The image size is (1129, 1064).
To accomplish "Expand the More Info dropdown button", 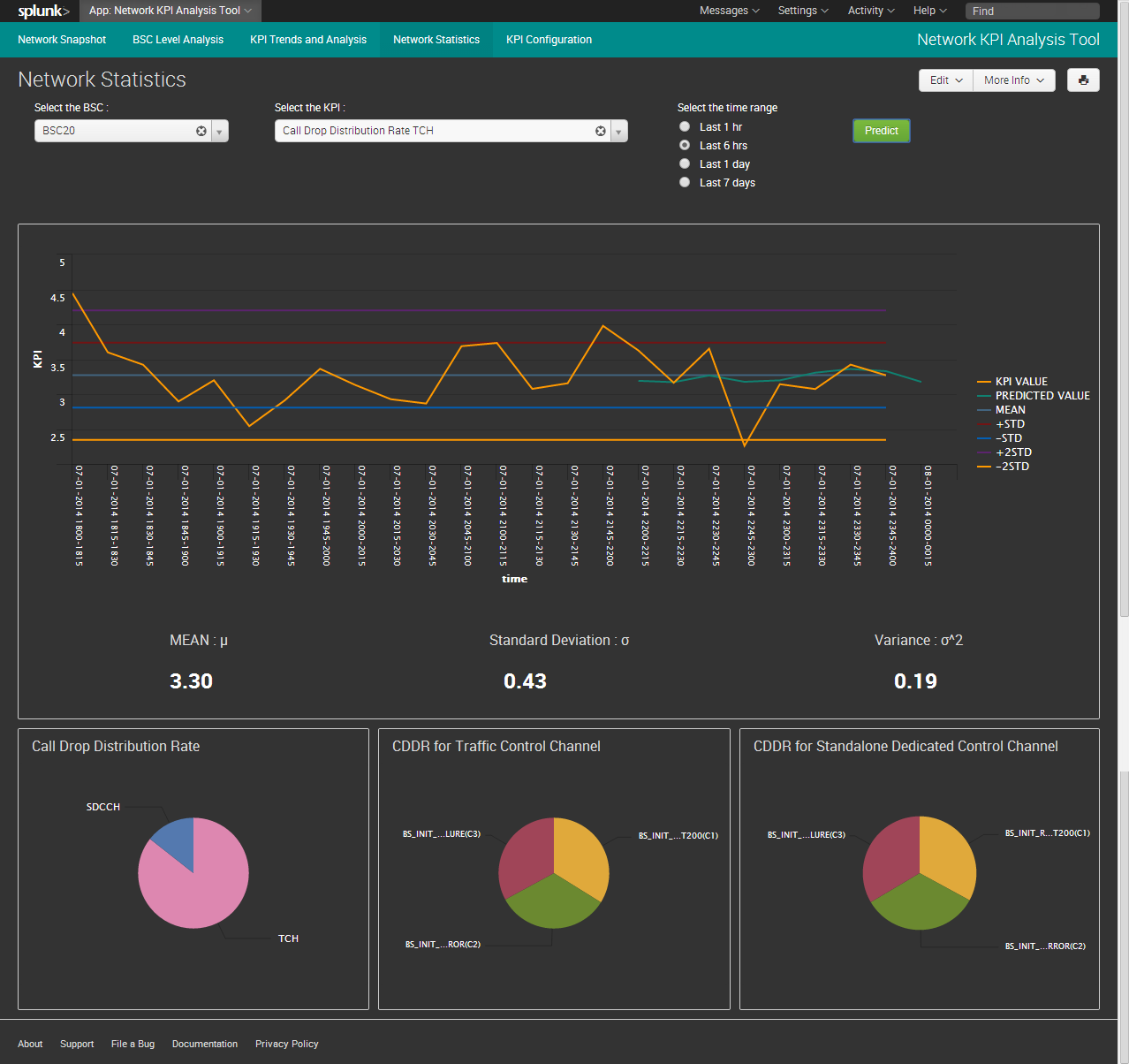I will 1014,80.
